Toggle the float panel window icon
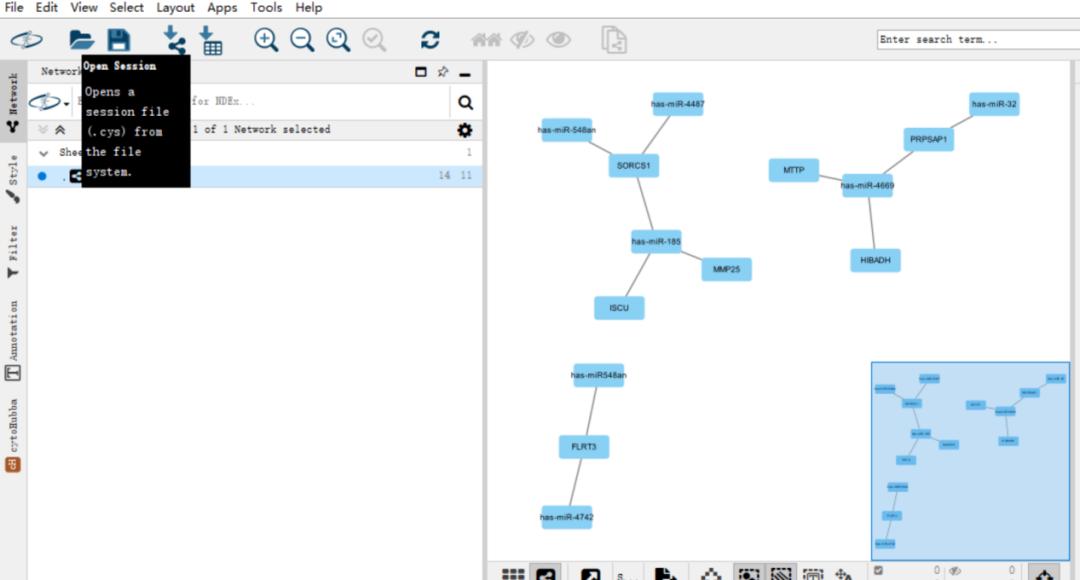This screenshot has height=580, width=1080. 421,72
